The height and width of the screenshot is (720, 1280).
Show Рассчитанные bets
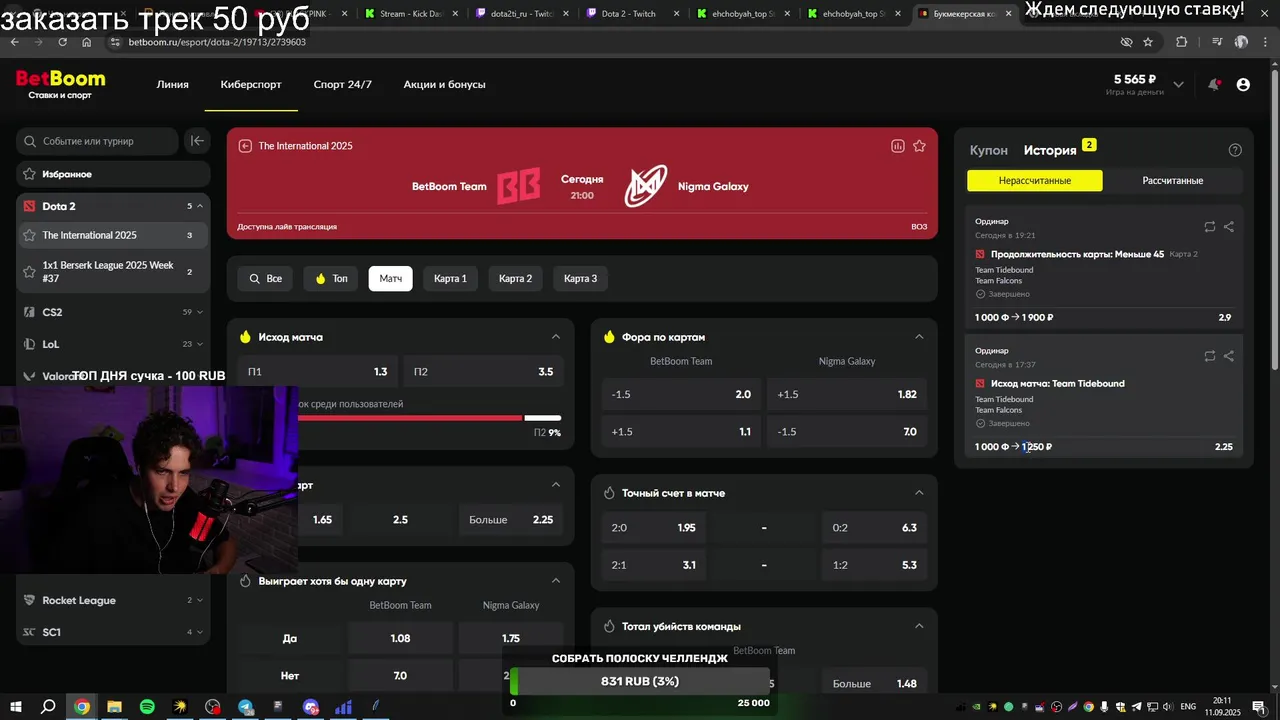pyautogui.click(x=1173, y=181)
